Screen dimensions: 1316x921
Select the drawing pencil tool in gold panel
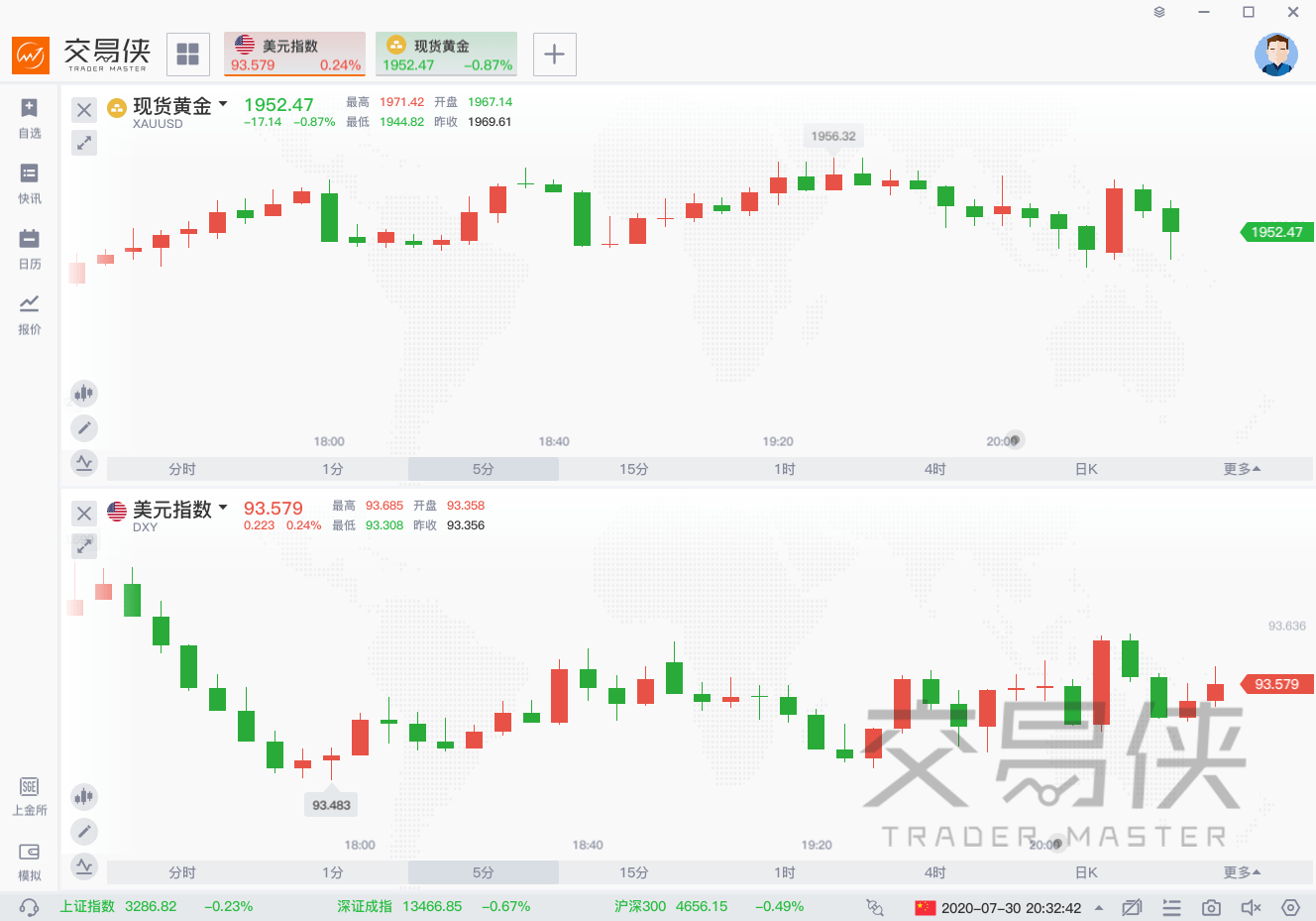(84, 427)
